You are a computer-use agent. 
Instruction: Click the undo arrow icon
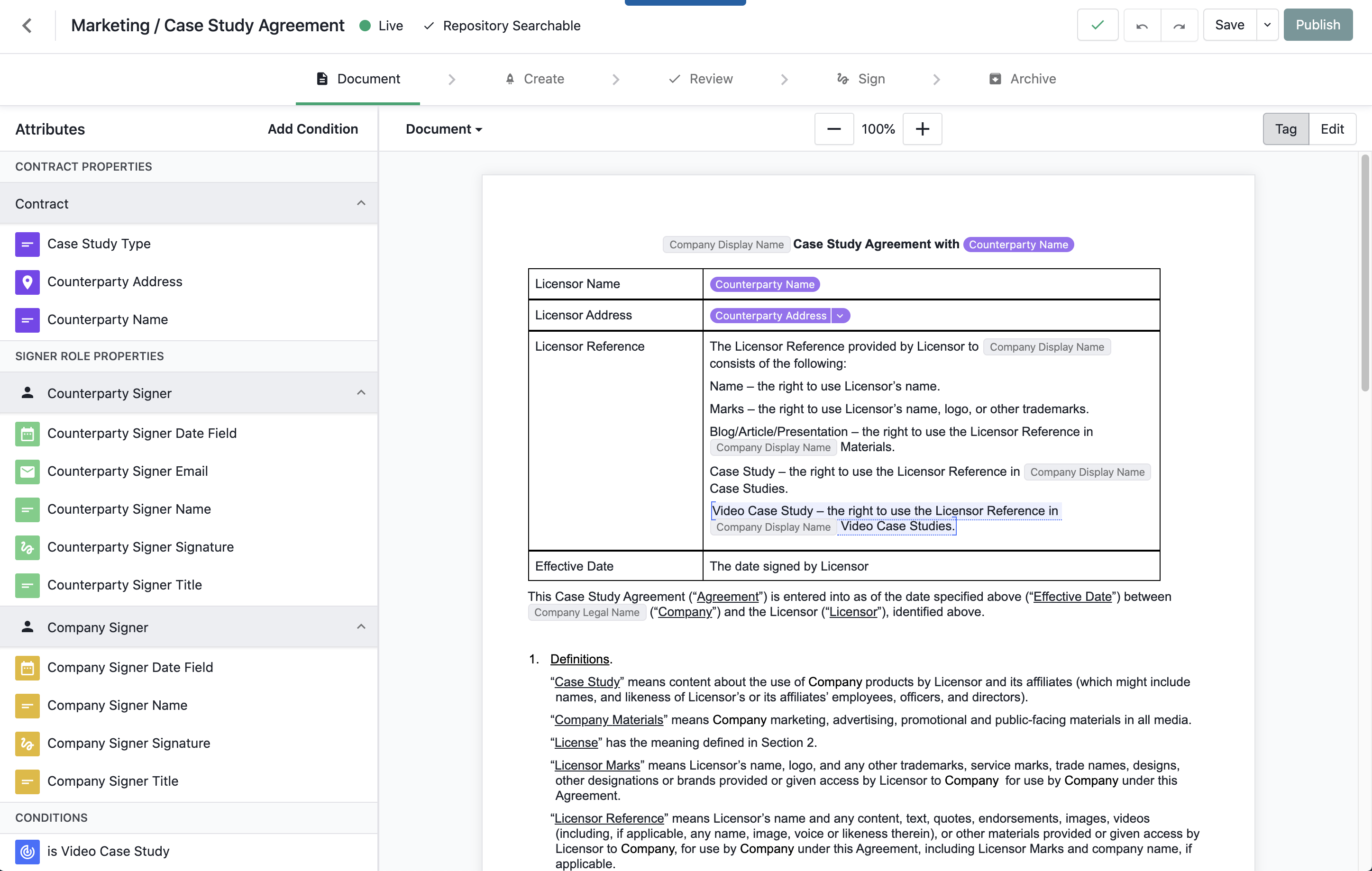(x=1142, y=25)
